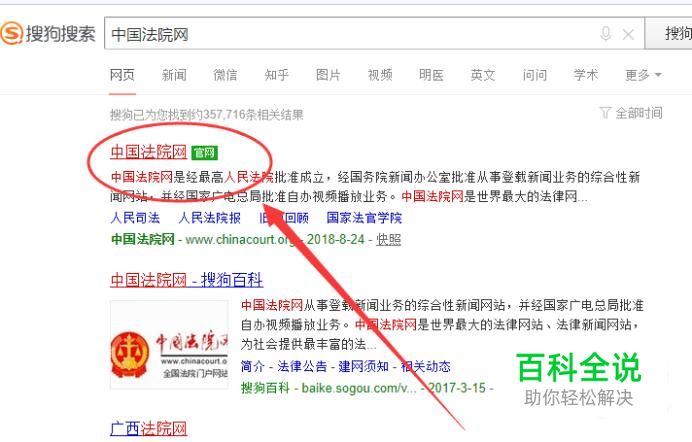Expand the 更多 dropdown arrow
This screenshot has width=692, height=442.
[x=658, y=75]
